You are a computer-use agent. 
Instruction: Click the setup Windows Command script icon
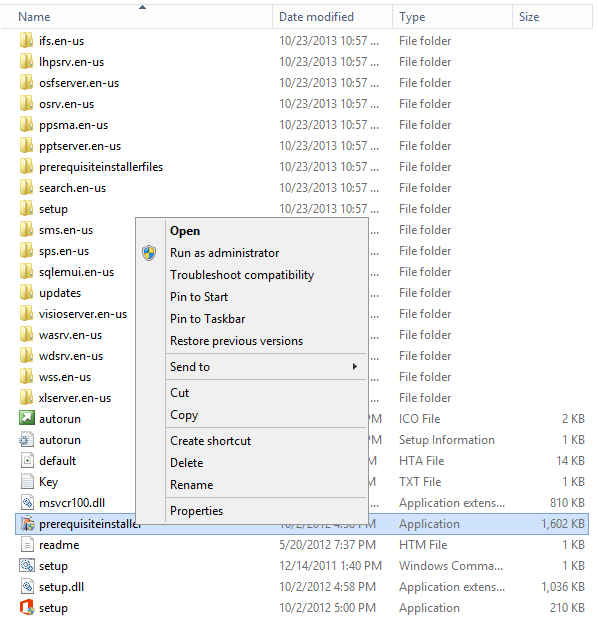[27, 566]
